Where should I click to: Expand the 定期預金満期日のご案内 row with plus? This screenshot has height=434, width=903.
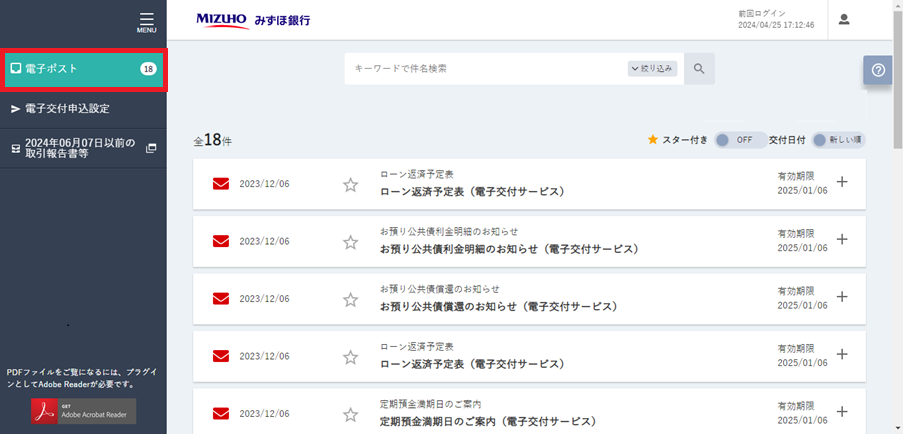coord(842,412)
